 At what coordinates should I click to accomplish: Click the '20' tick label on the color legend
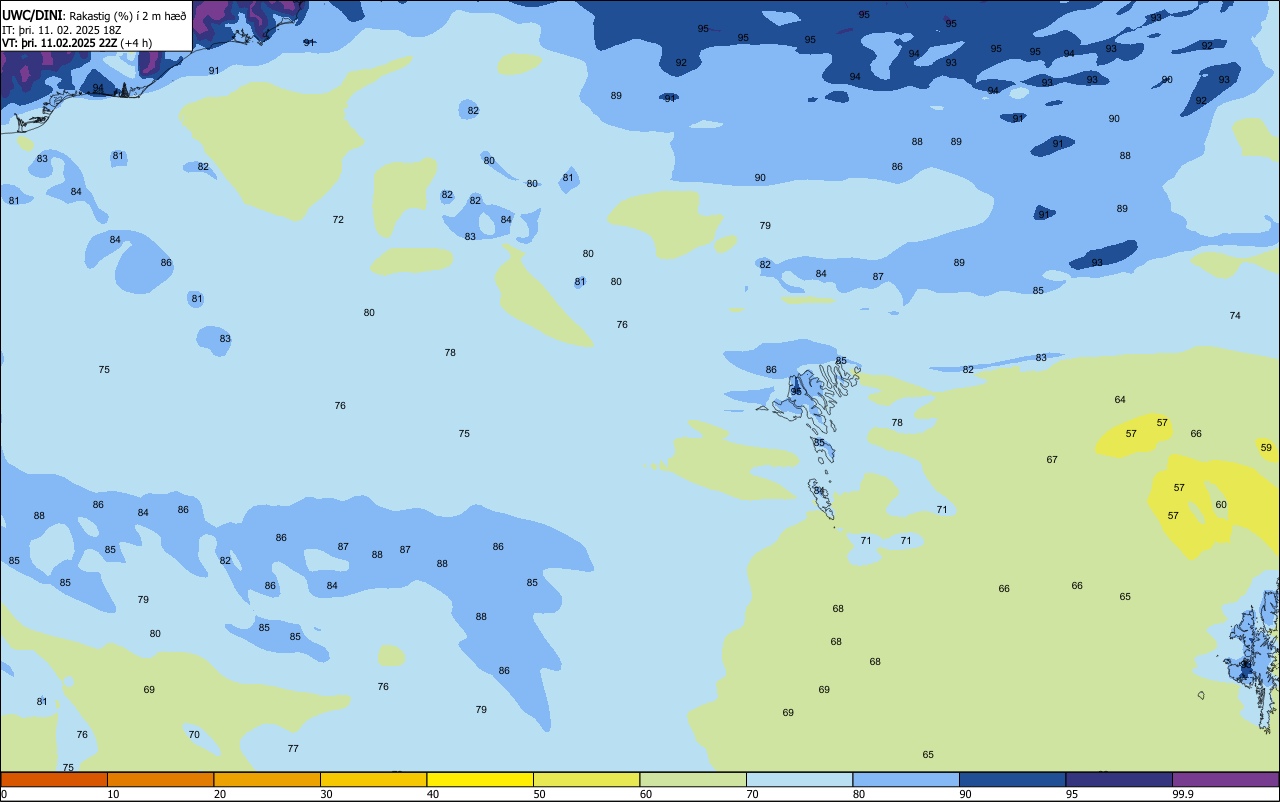[220, 794]
